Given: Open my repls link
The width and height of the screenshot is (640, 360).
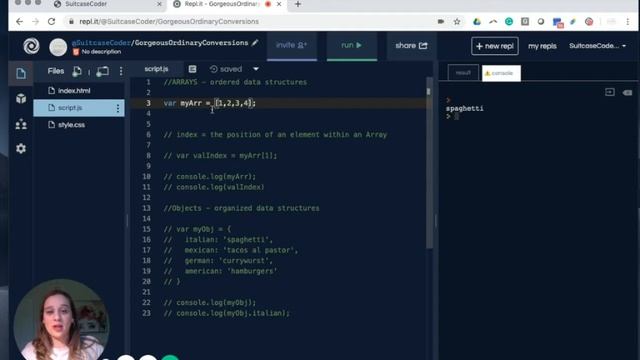Looking at the screenshot, I should (x=542, y=46).
